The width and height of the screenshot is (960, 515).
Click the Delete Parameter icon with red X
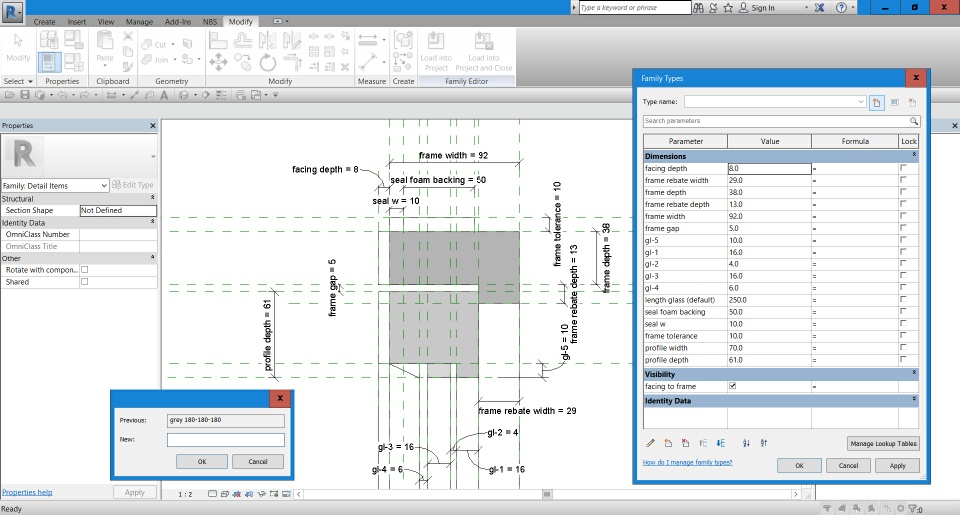coord(685,443)
